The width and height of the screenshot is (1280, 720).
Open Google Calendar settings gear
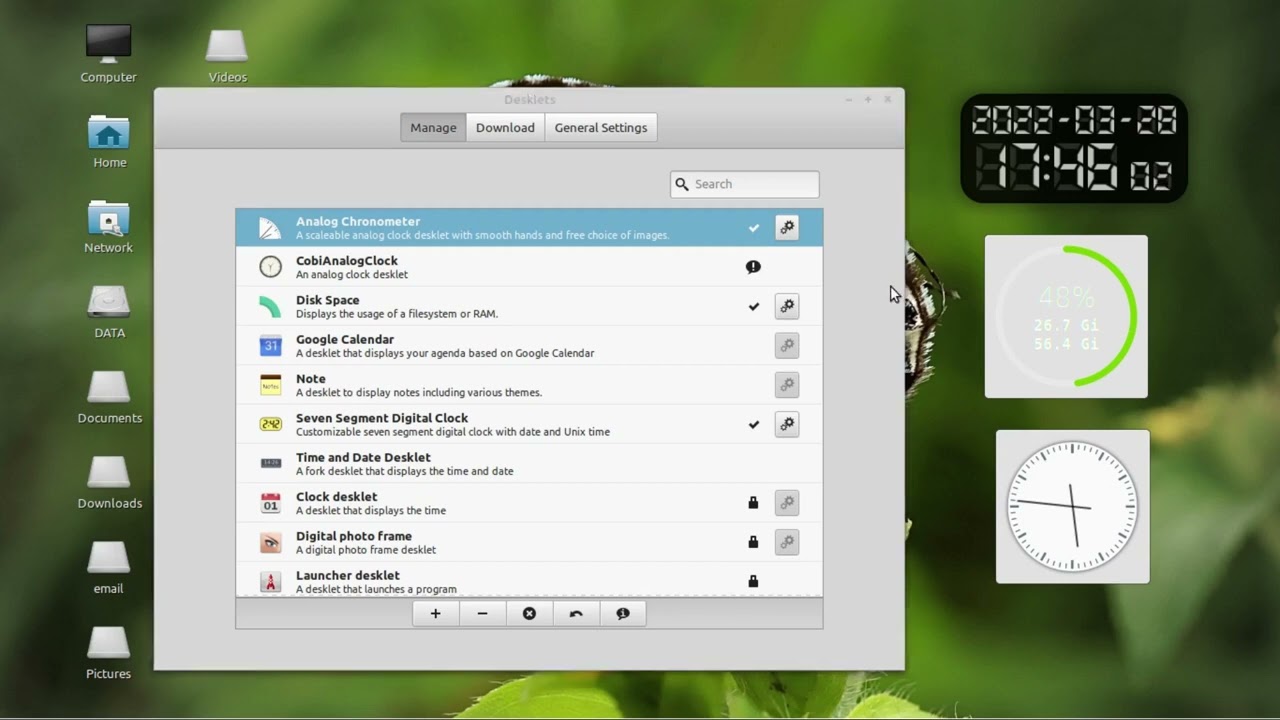(787, 346)
